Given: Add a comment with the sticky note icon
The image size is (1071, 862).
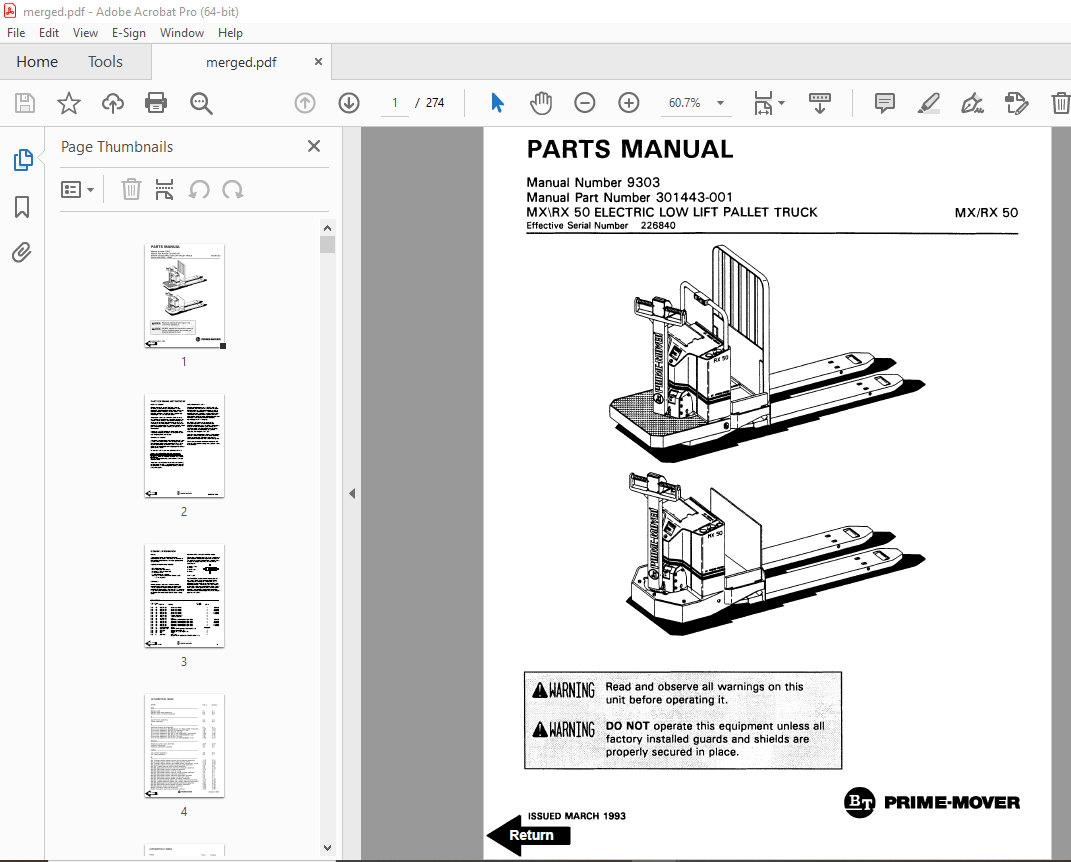Looking at the screenshot, I should click(885, 103).
